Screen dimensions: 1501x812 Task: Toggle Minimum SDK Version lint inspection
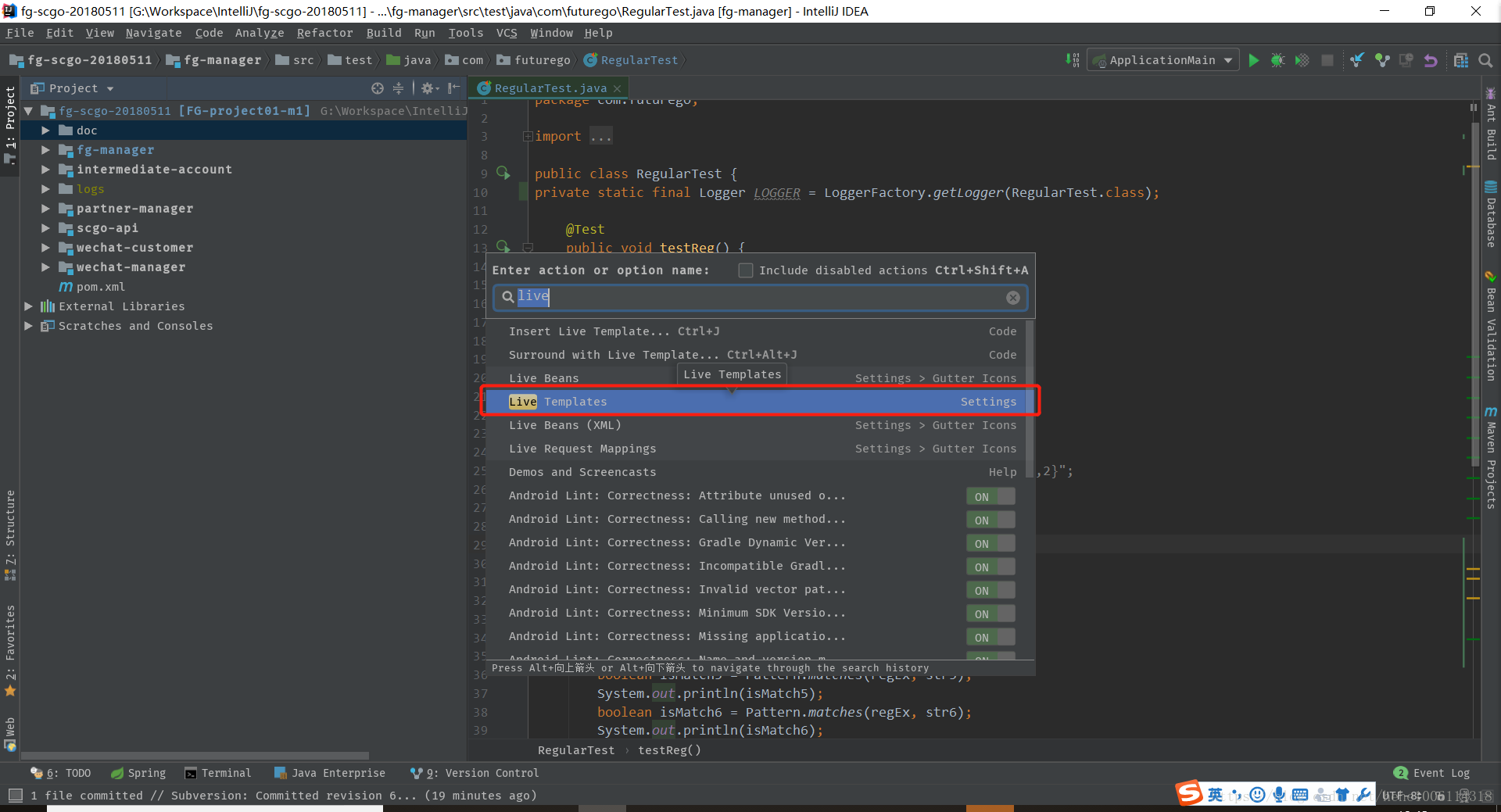click(991, 613)
